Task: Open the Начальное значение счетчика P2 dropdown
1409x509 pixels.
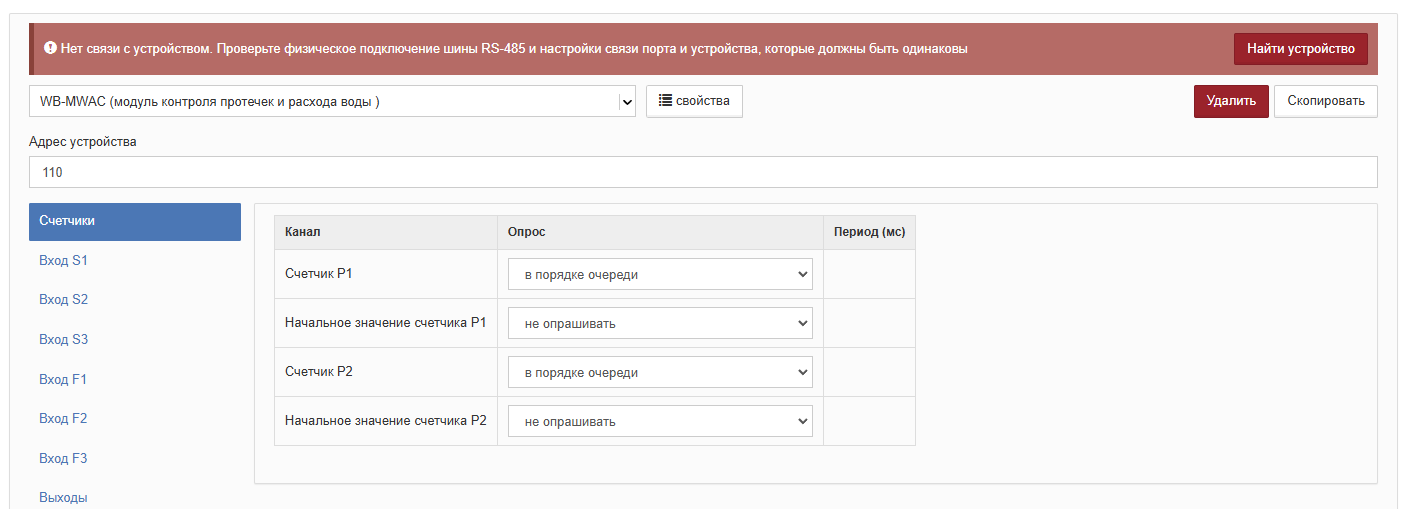Action: tap(660, 421)
